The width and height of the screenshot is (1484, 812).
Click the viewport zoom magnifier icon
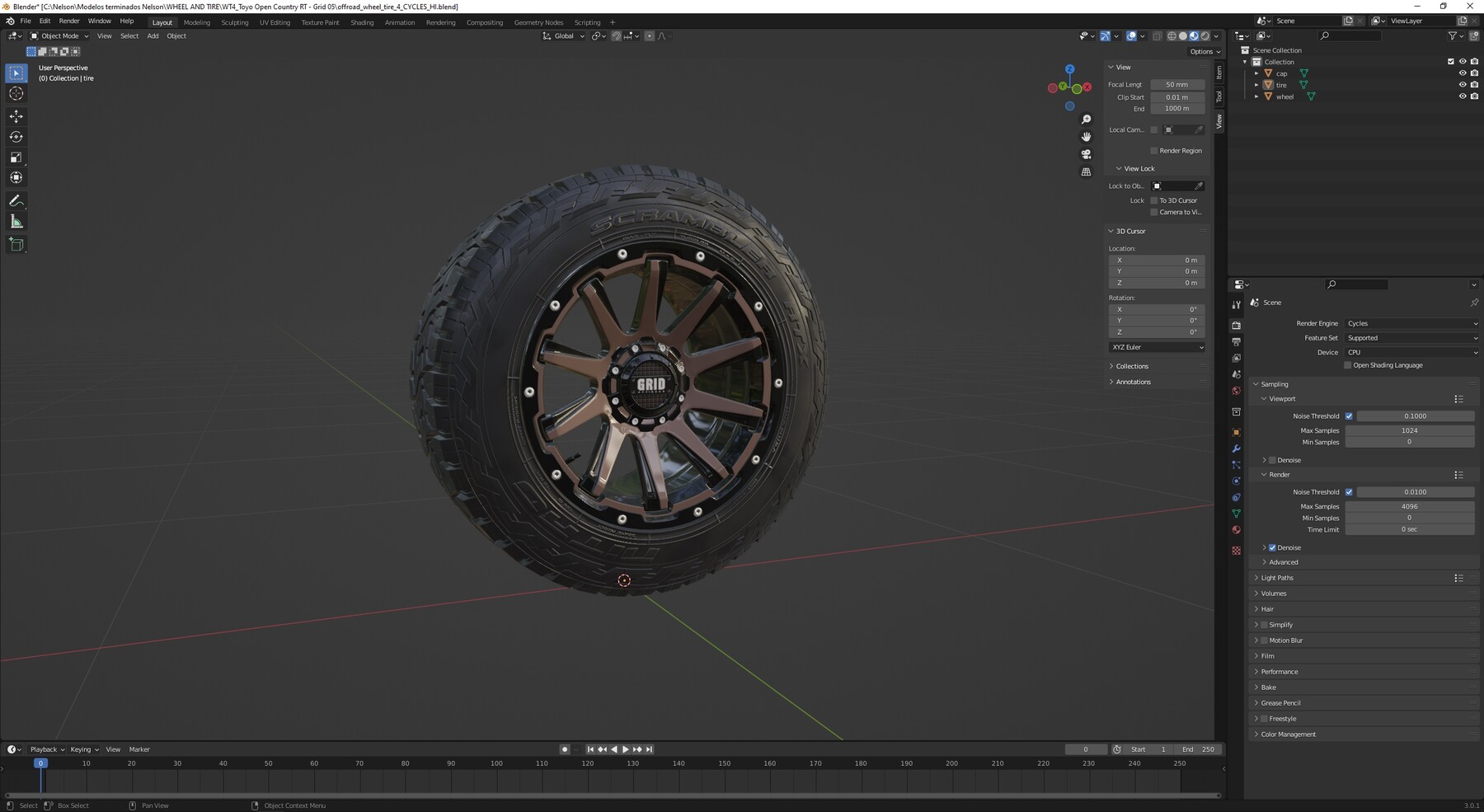[1087, 119]
